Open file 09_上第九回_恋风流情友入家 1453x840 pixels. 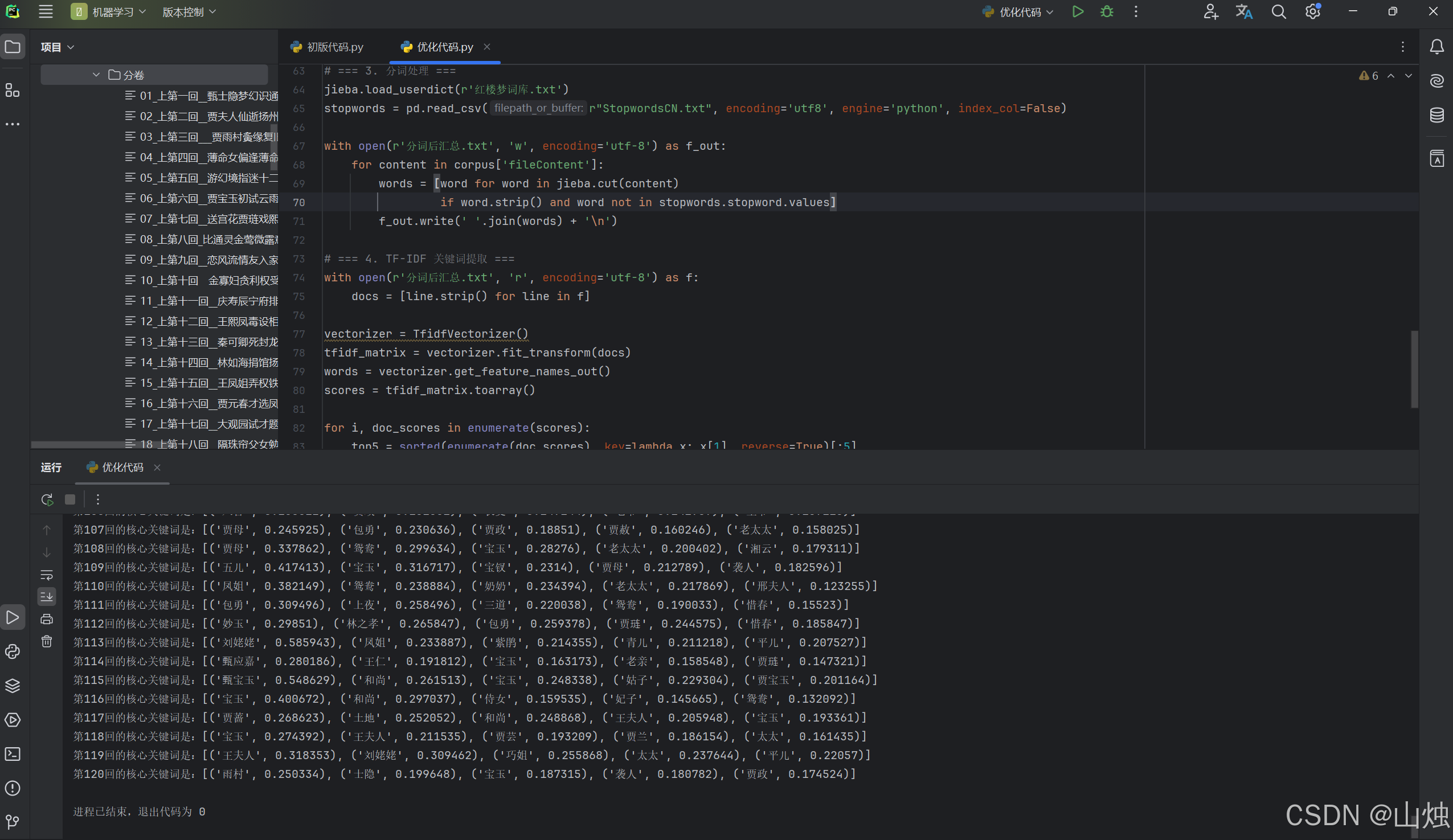pos(202,260)
